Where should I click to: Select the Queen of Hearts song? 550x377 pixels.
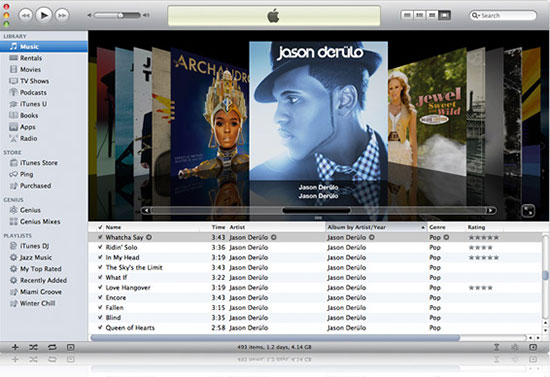pyautogui.click(x=315, y=328)
